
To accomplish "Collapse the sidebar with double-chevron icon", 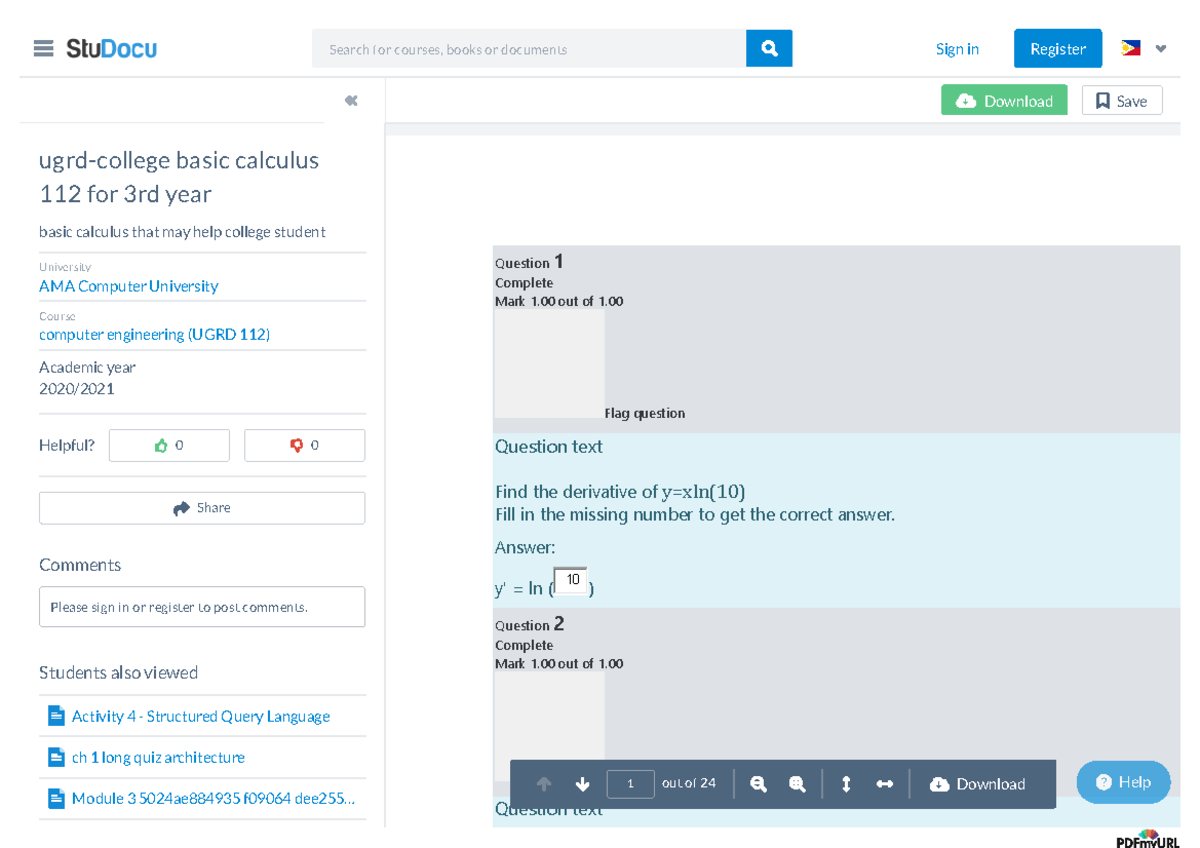I will (x=351, y=100).
